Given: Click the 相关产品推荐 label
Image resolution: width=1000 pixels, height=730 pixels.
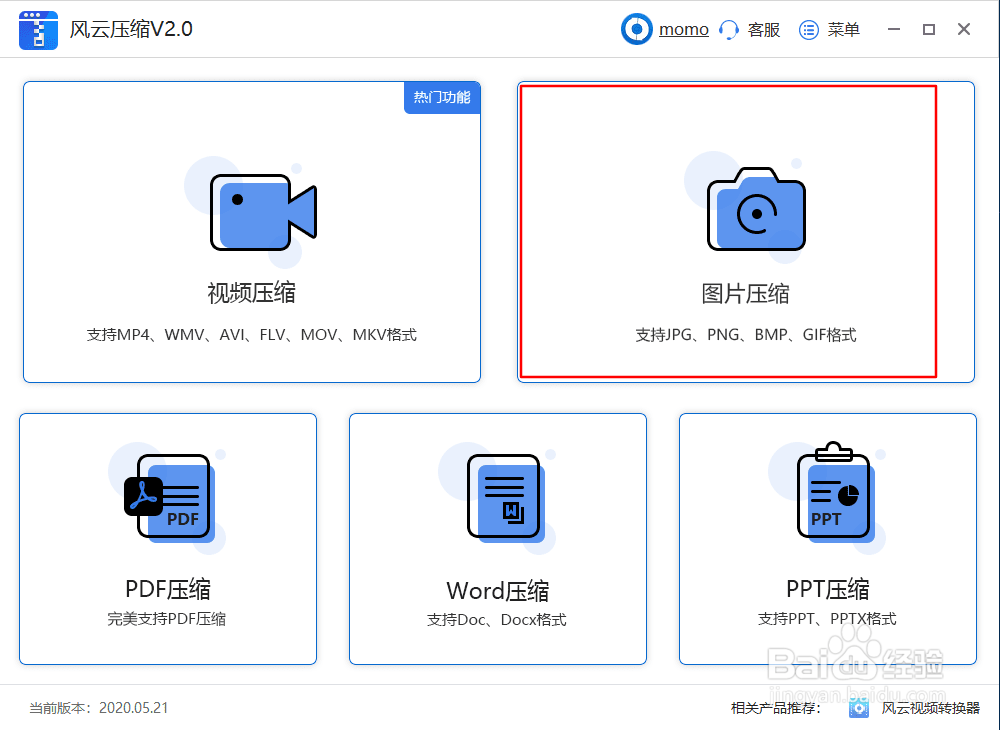Looking at the screenshot, I should (x=776, y=708).
